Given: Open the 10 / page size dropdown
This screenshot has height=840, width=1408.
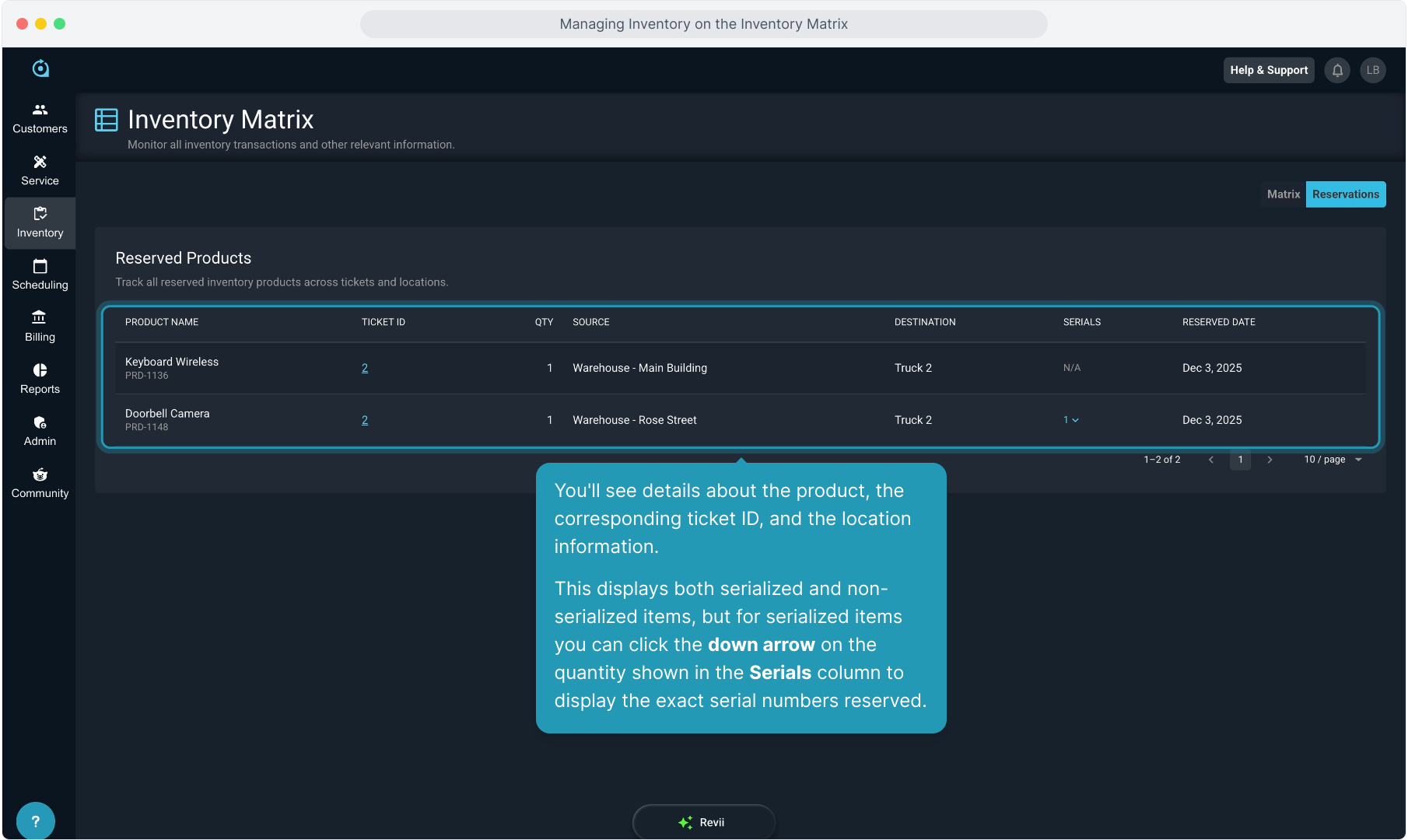Looking at the screenshot, I should 1333,460.
